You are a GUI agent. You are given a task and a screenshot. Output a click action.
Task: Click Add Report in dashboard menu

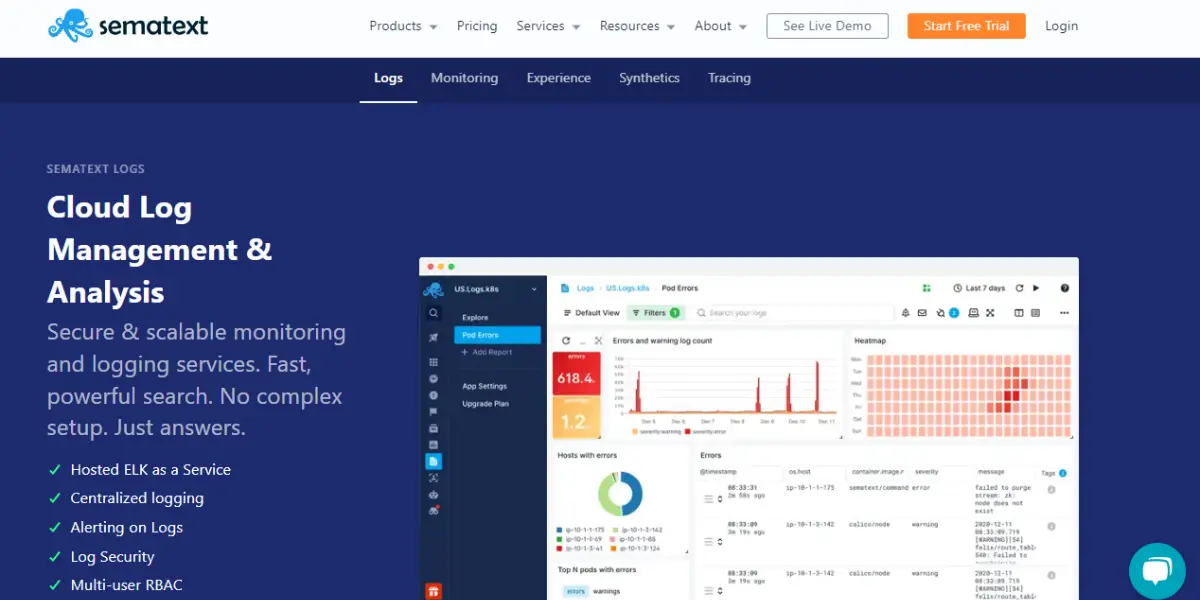click(x=487, y=352)
